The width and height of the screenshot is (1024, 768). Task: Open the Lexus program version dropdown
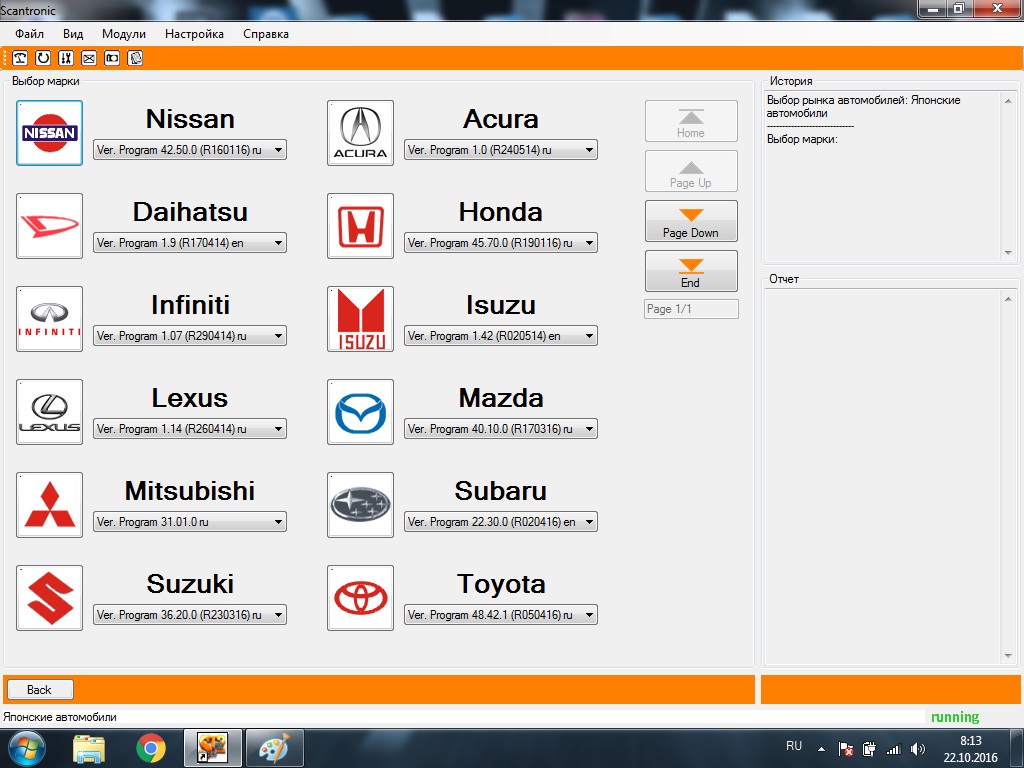click(190, 429)
